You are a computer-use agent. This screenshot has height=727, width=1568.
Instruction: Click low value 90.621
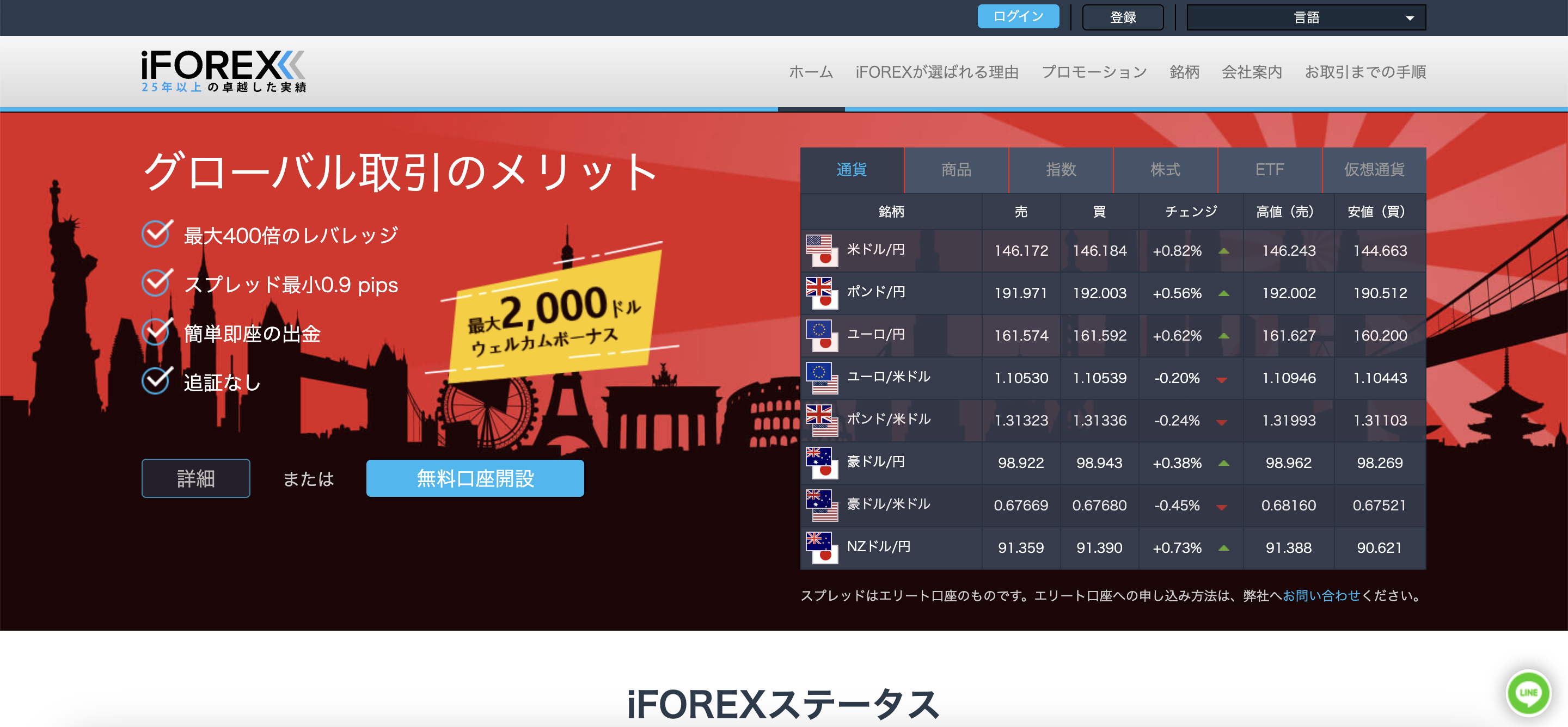[x=1379, y=548]
